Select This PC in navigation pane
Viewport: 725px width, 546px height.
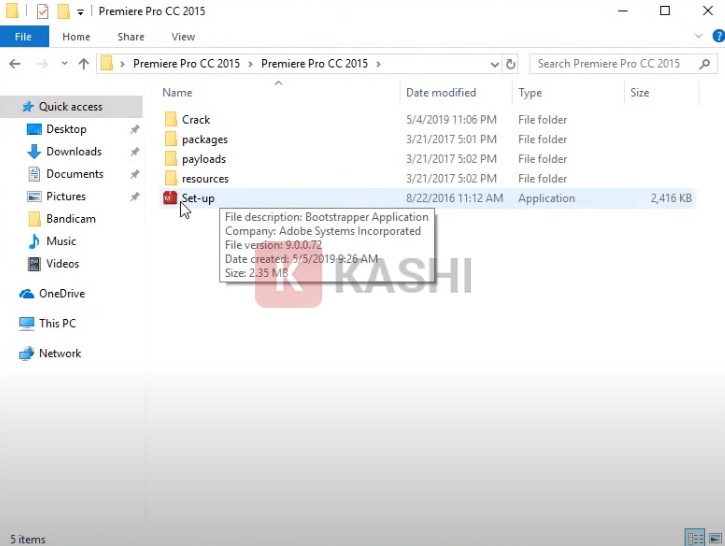pyautogui.click(x=57, y=323)
